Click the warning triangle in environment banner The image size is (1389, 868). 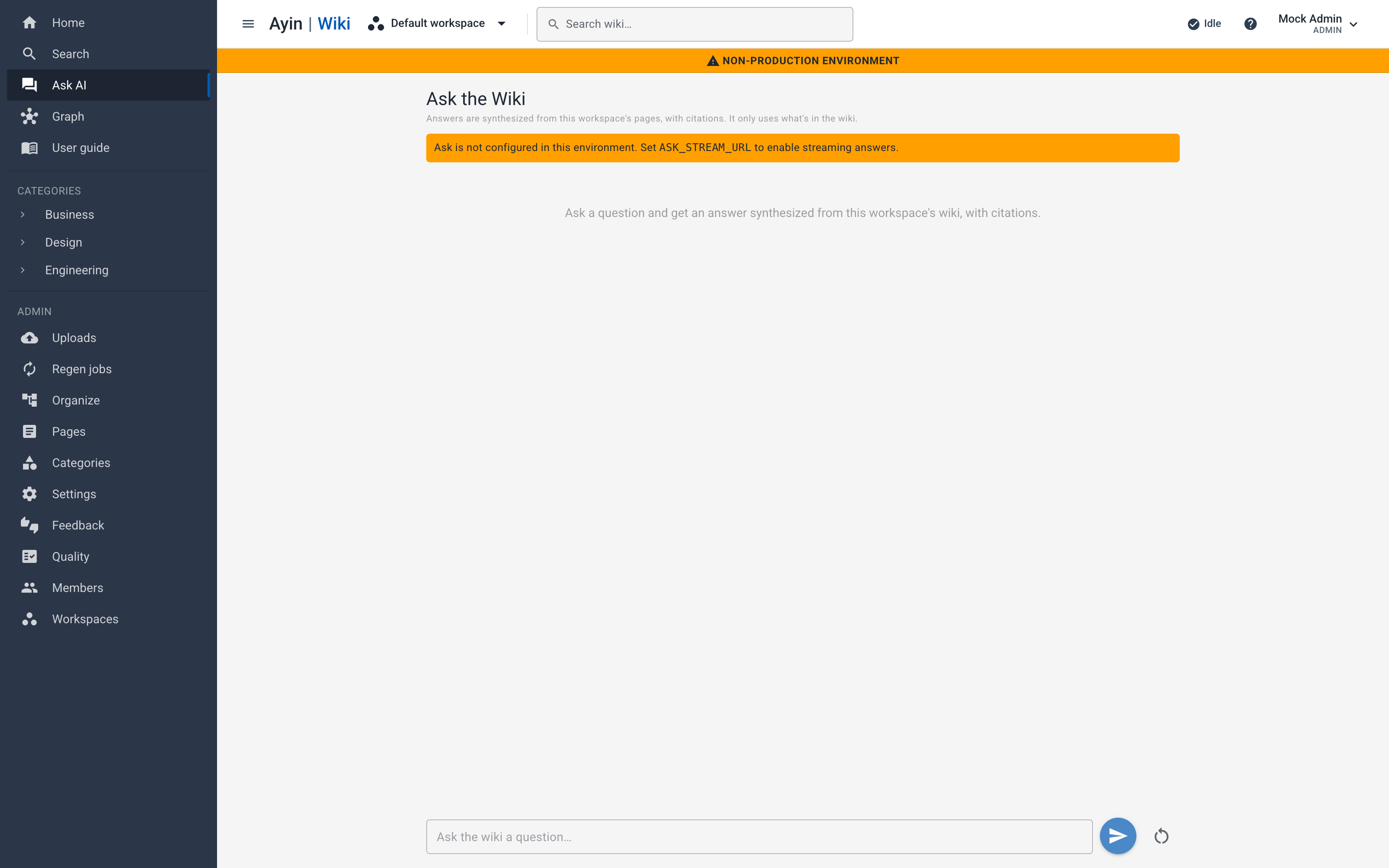(712, 61)
